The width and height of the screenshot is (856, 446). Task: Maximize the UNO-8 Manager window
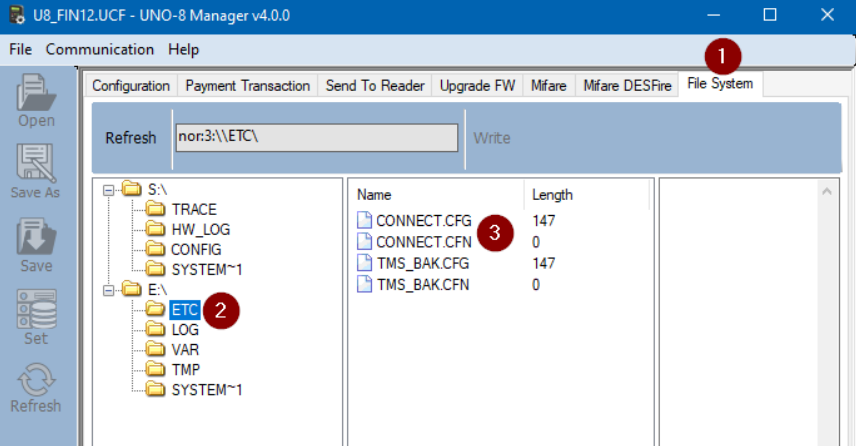pos(770,15)
